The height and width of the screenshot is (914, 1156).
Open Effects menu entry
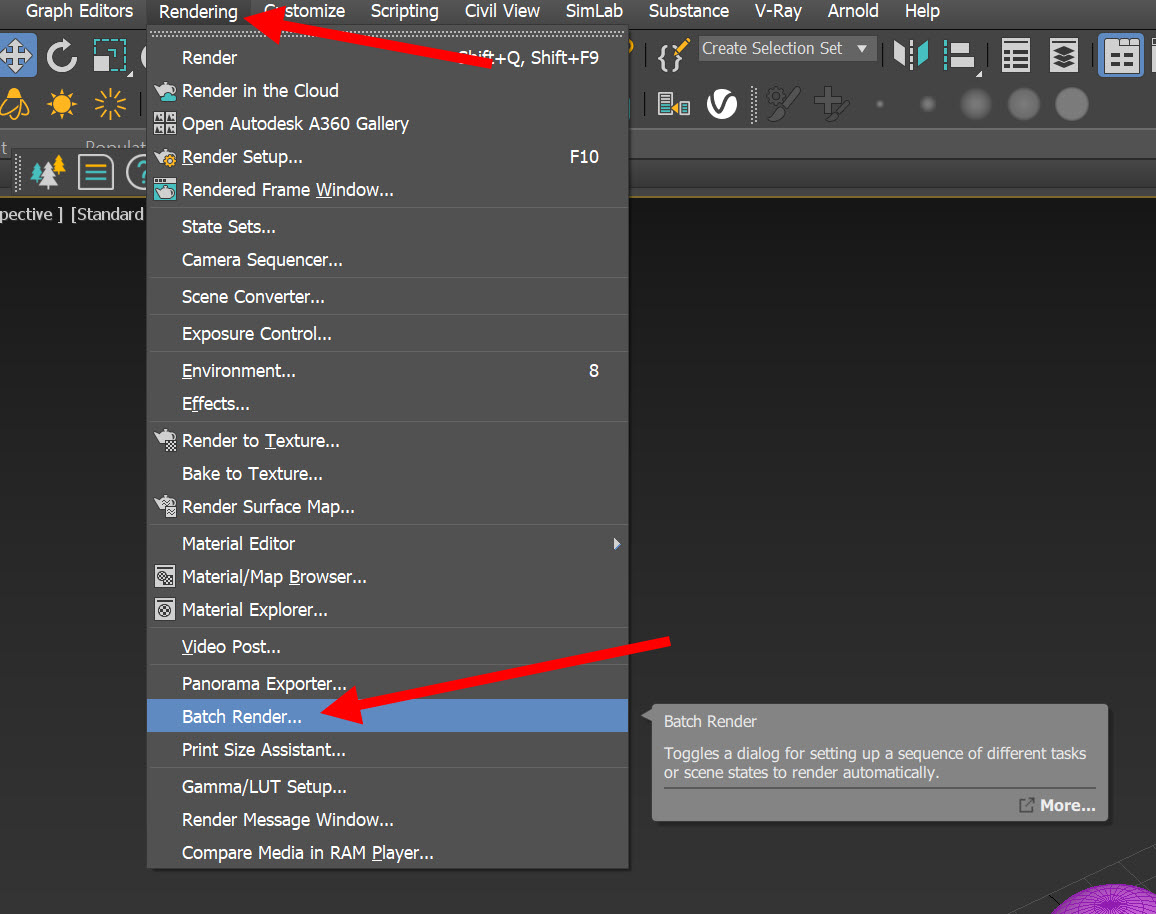pyautogui.click(x=388, y=404)
